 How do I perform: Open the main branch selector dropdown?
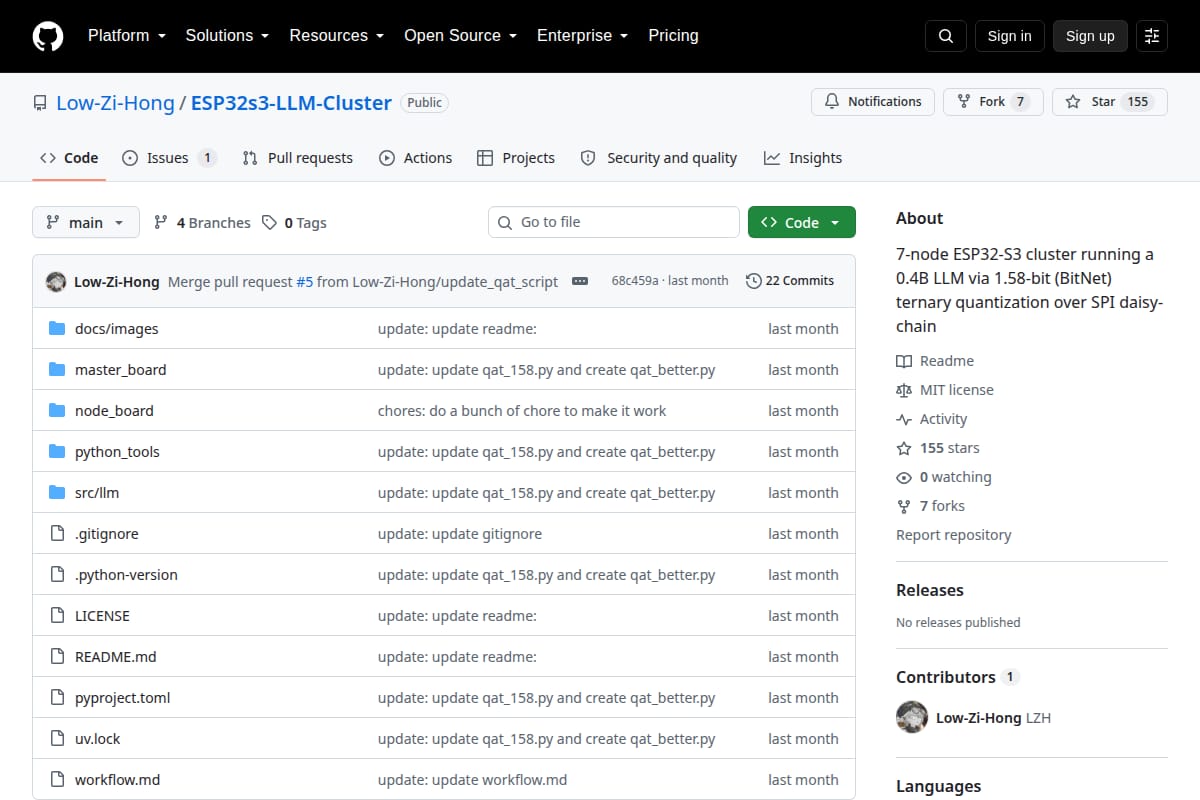tap(86, 223)
